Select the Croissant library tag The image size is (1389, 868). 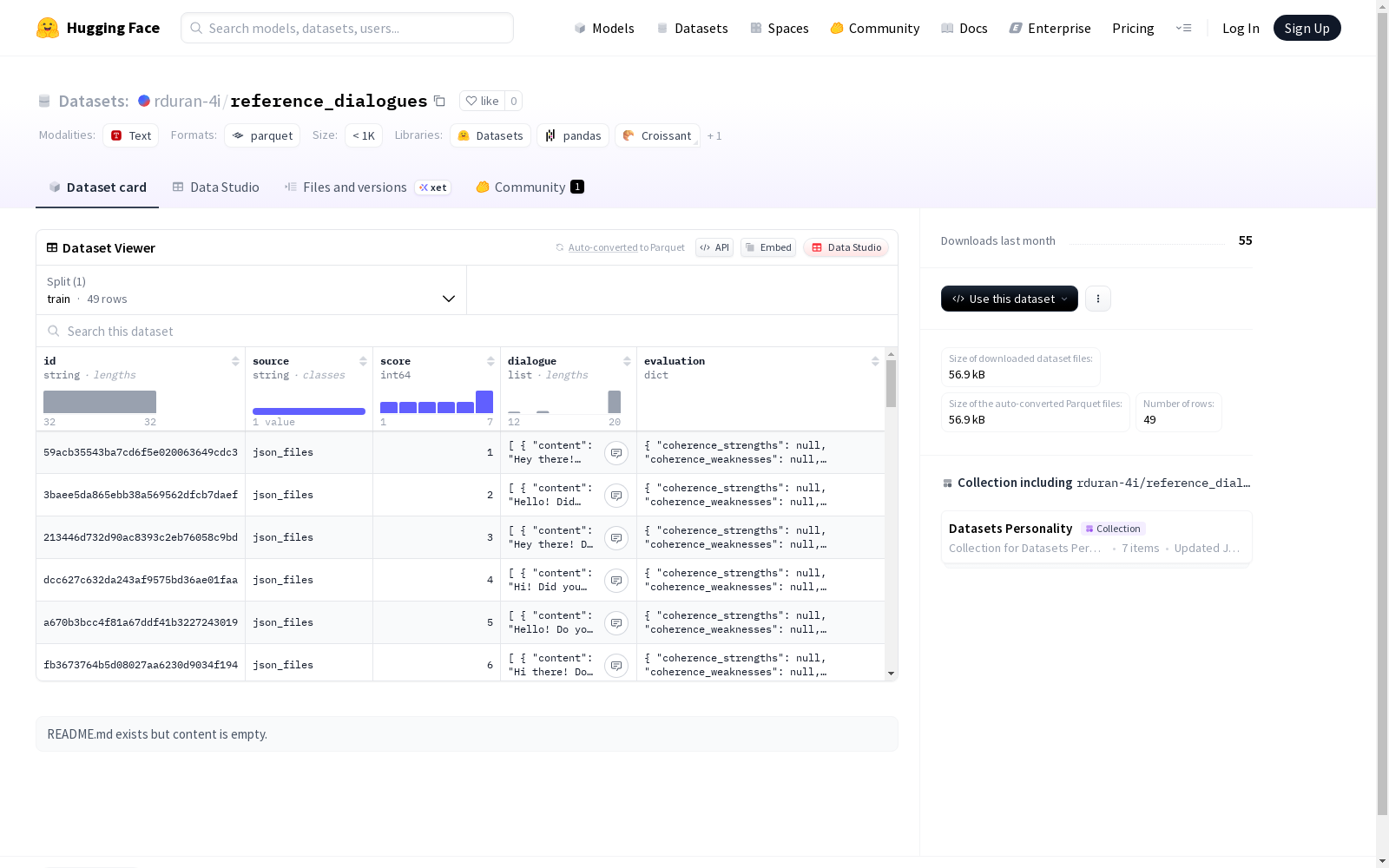(657, 135)
